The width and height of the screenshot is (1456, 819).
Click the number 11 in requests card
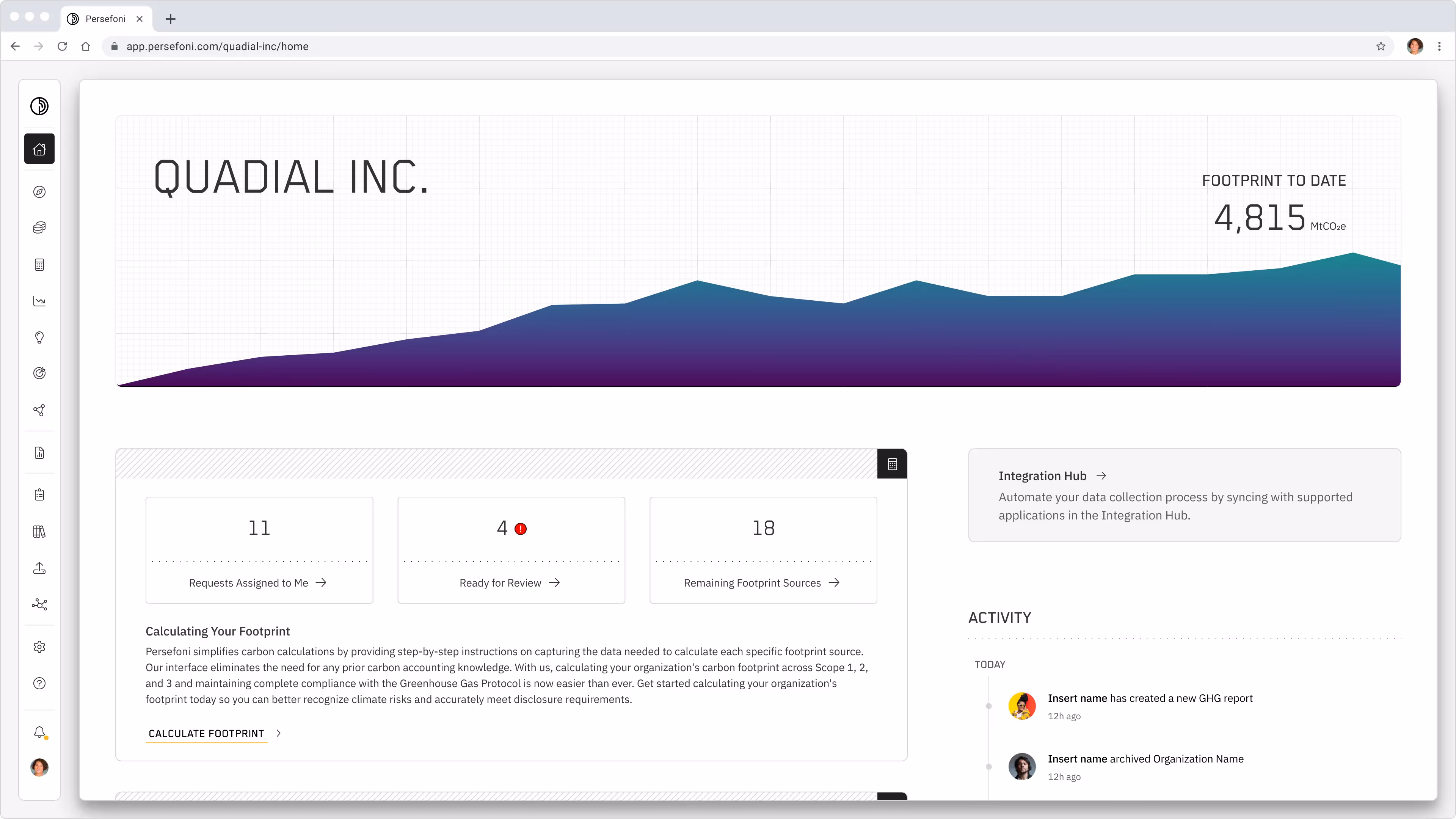[x=259, y=528]
